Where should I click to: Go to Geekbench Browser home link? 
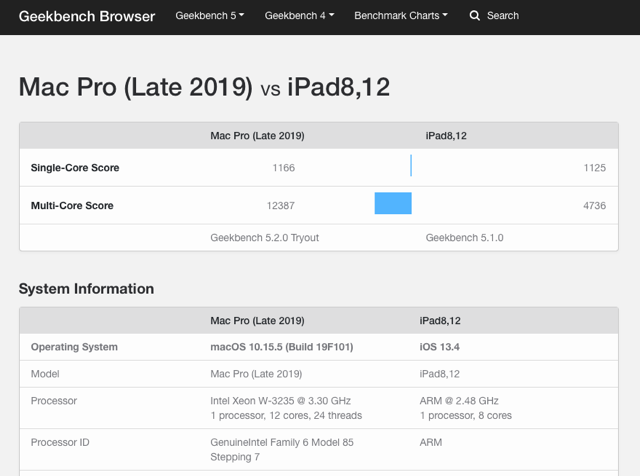(87, 16)
